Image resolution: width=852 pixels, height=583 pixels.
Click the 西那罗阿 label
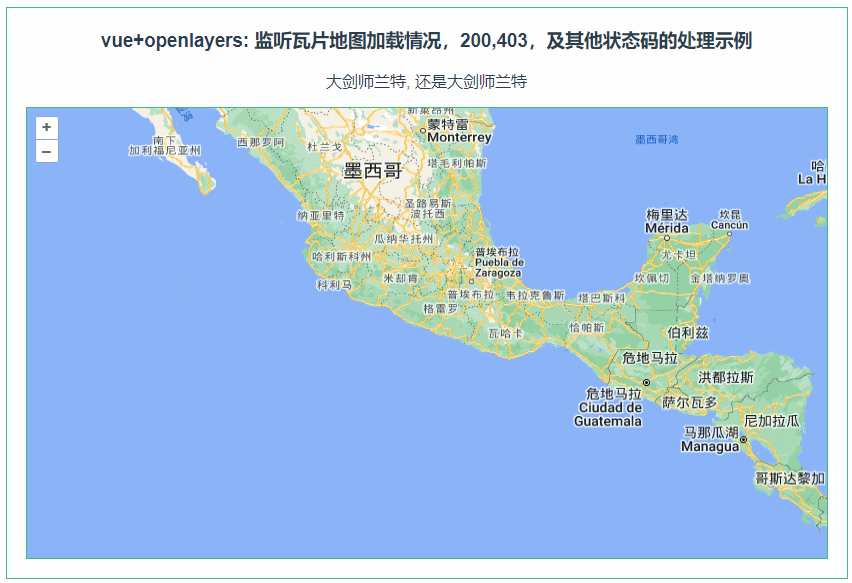pos(261,142)
